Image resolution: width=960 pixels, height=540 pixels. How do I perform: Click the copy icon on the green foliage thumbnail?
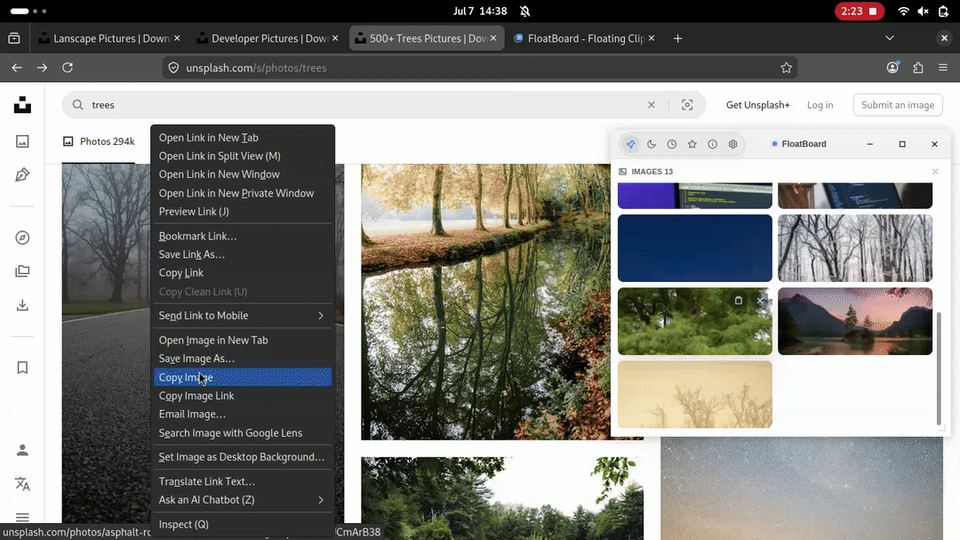click(x=738, y=301)
